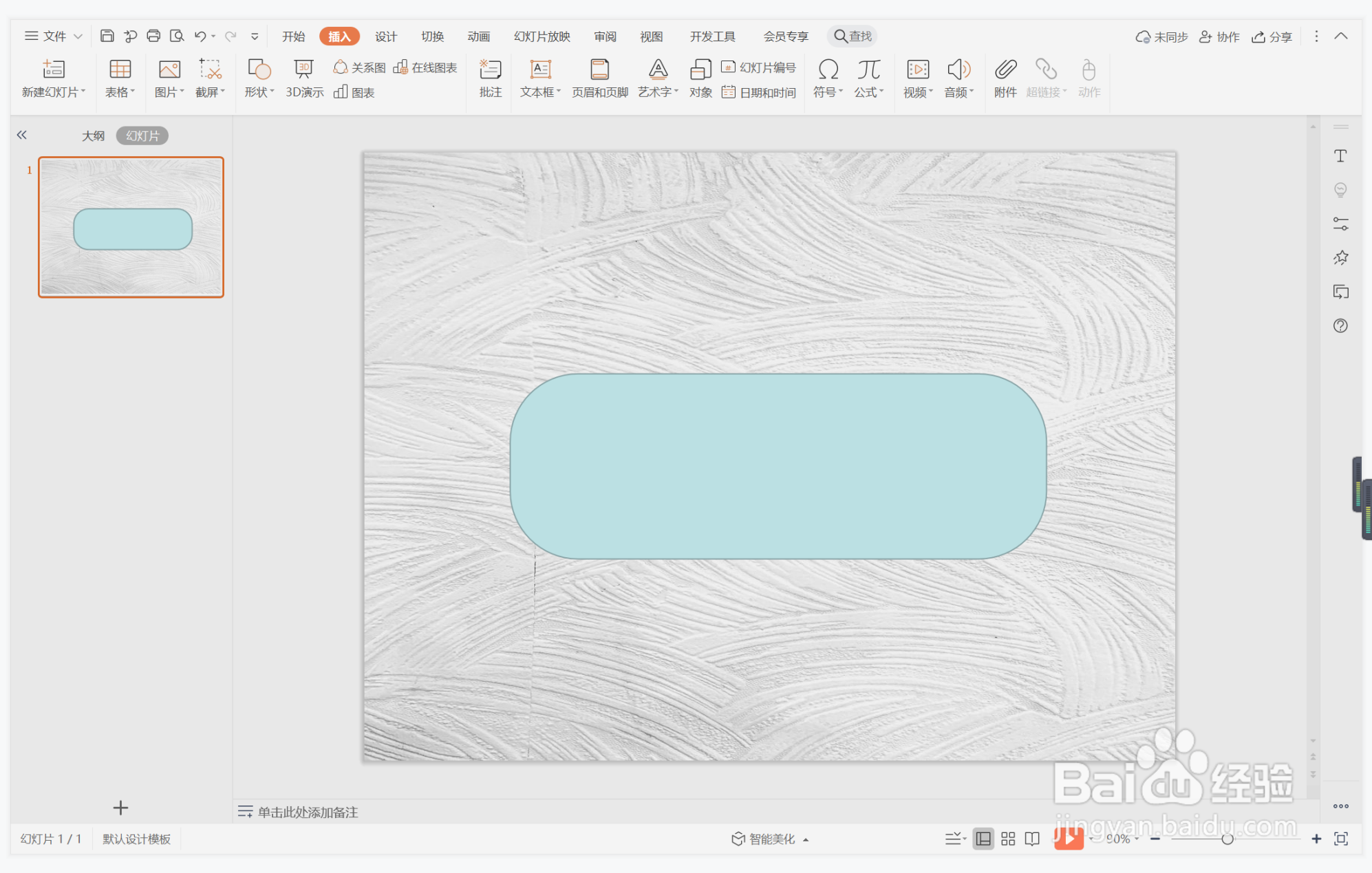This screenshot has width=1372, height=873.
Task: Click the Print icon in quick toolbar
Action: pyautogui.click(x=153, y=36)
